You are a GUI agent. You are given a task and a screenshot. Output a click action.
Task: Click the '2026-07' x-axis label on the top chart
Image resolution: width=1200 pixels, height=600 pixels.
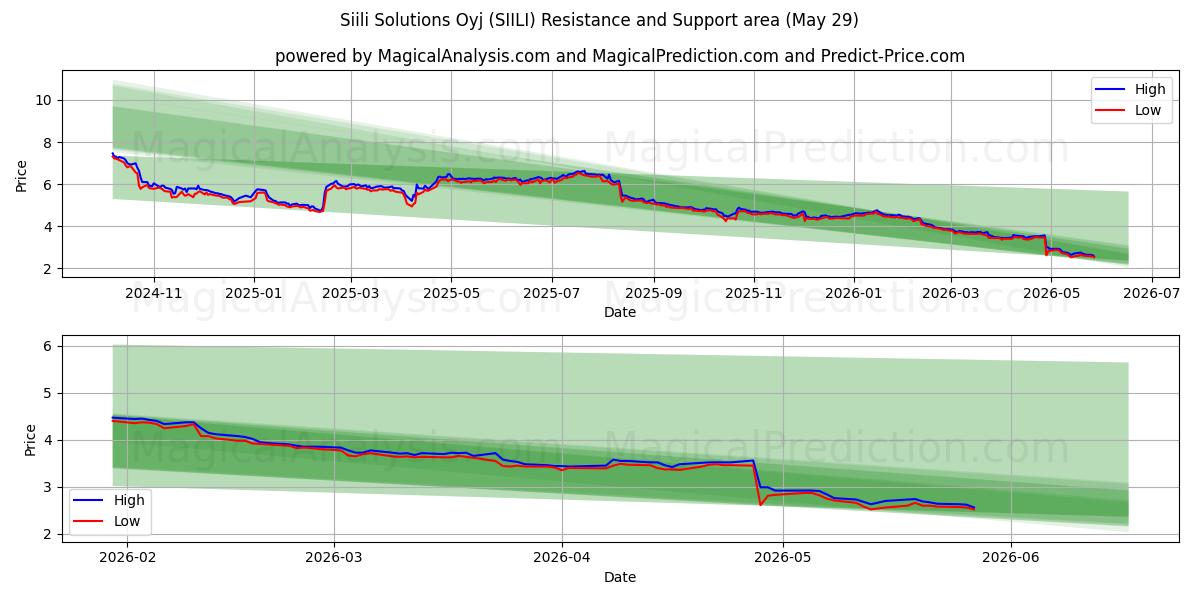1151,294
